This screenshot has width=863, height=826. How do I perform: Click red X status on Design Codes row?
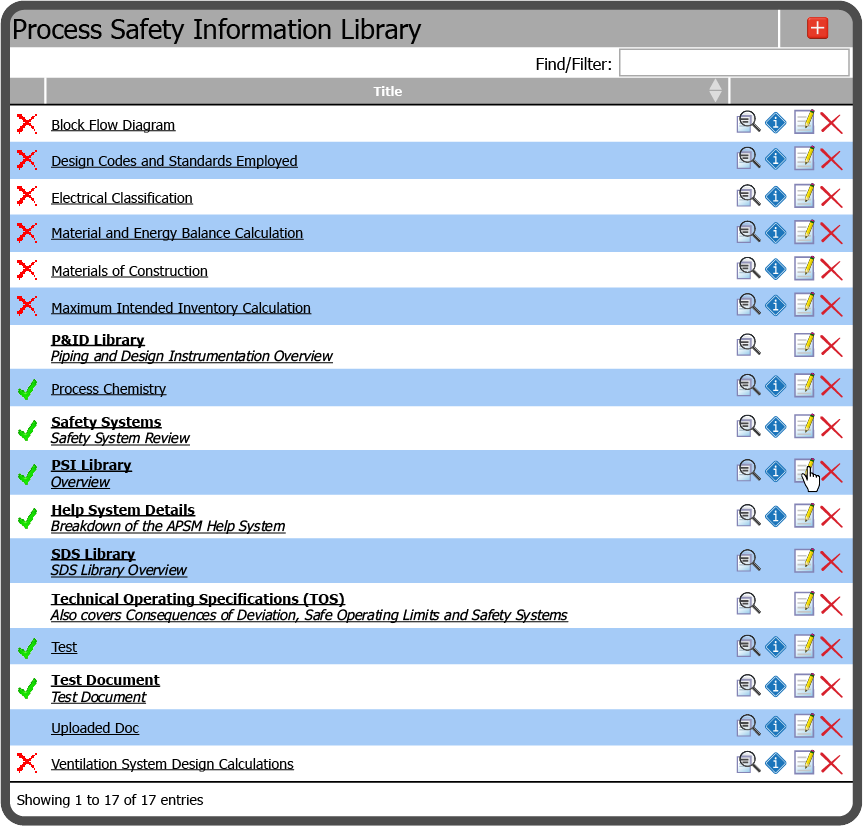point(27,160)
